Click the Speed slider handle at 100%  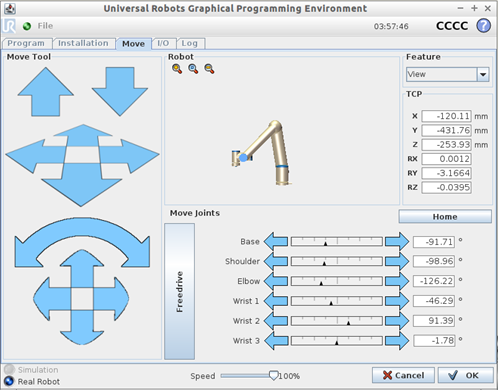[274, 376]
